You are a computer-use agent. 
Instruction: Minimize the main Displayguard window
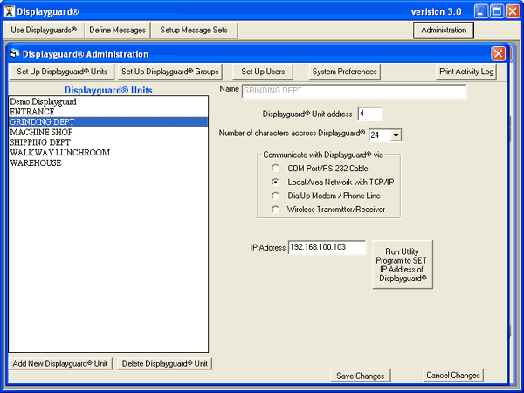[481, 11]
